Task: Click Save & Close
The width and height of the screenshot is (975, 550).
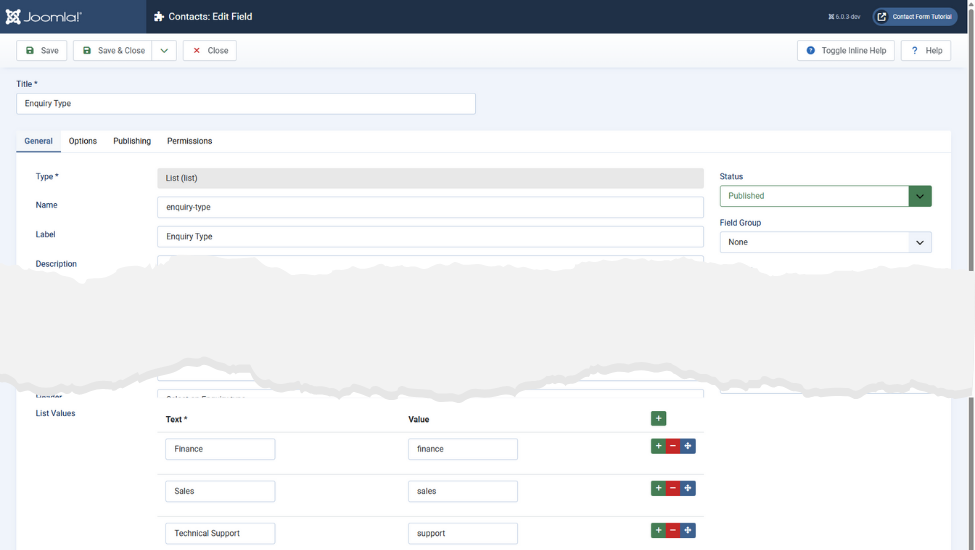Action: tap(113, 50)
